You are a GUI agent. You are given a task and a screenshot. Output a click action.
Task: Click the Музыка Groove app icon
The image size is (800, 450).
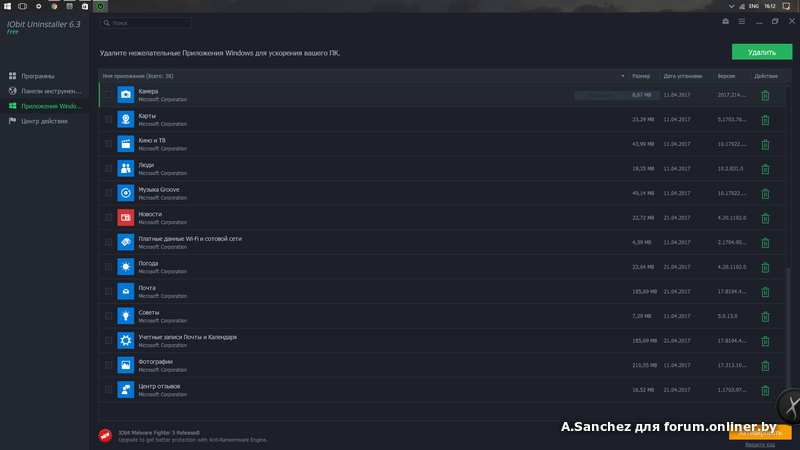click(x=126, y=193)
